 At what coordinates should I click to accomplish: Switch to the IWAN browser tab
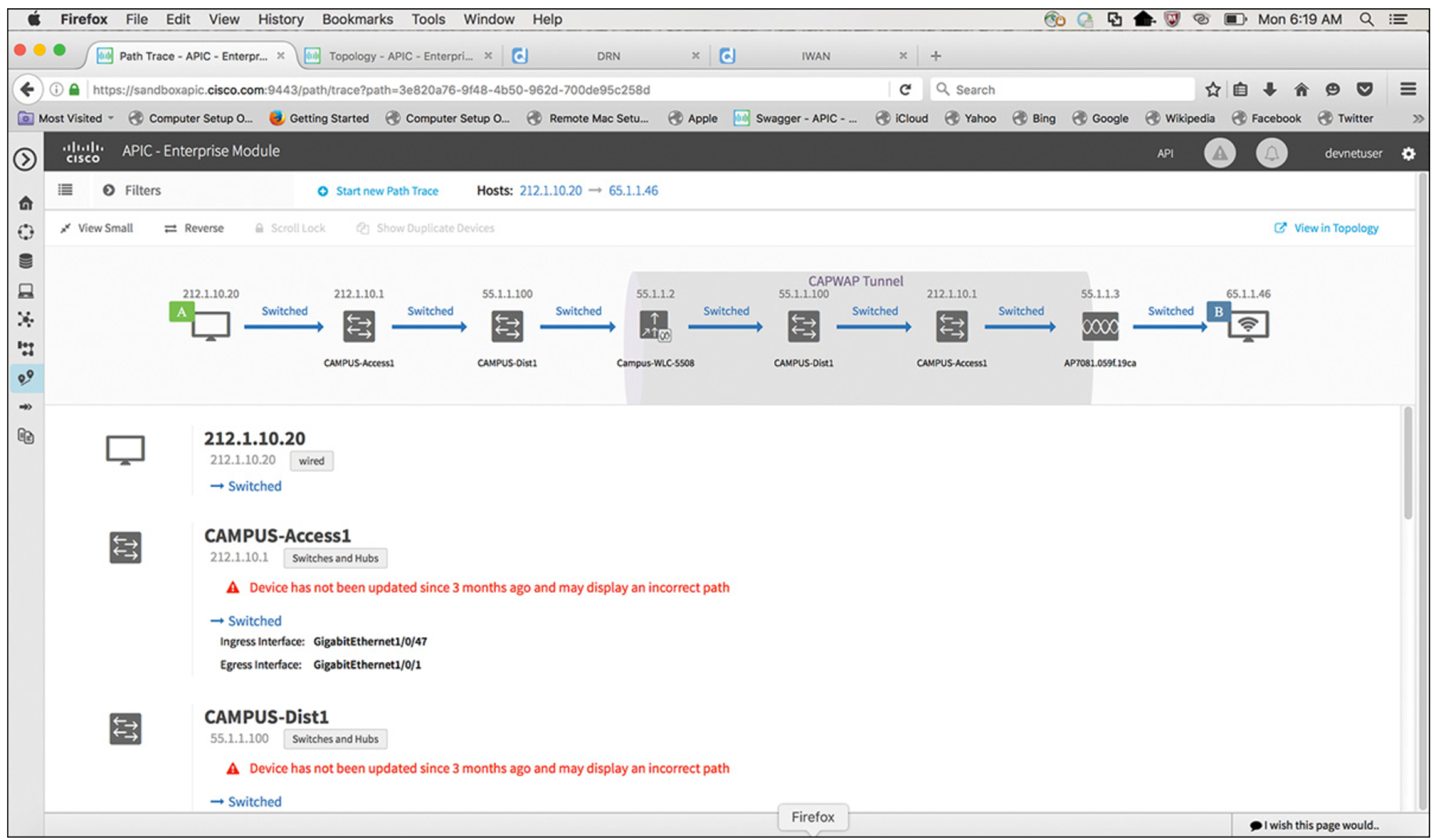(x=815, y=56)
